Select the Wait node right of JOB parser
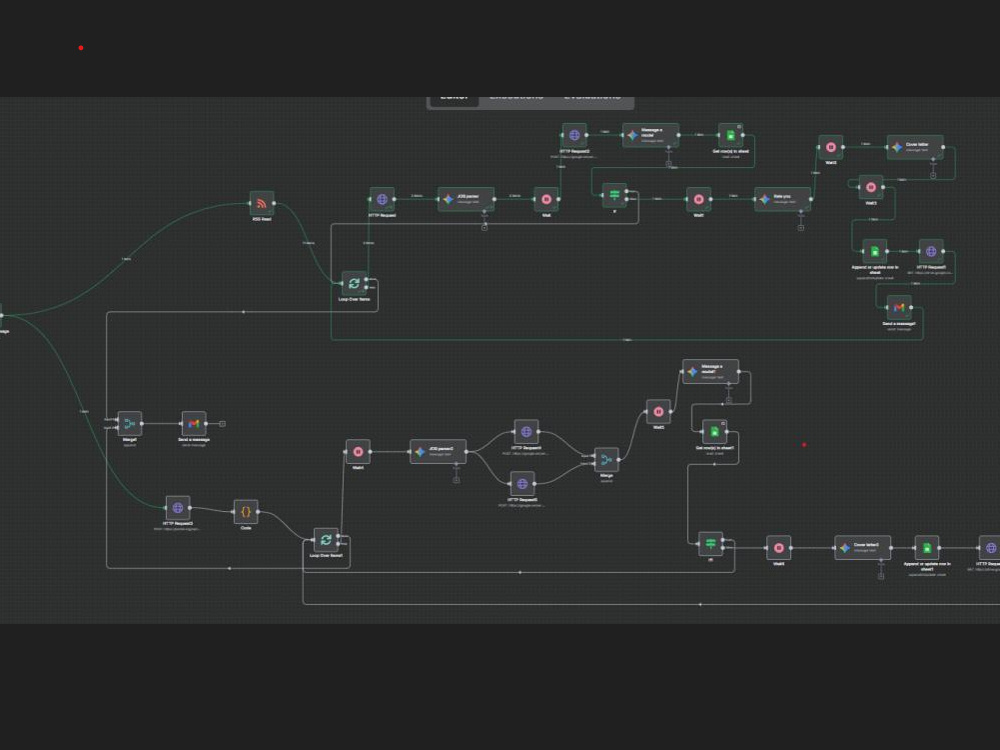Viewport: 1000px width, 750px height. 546,200
